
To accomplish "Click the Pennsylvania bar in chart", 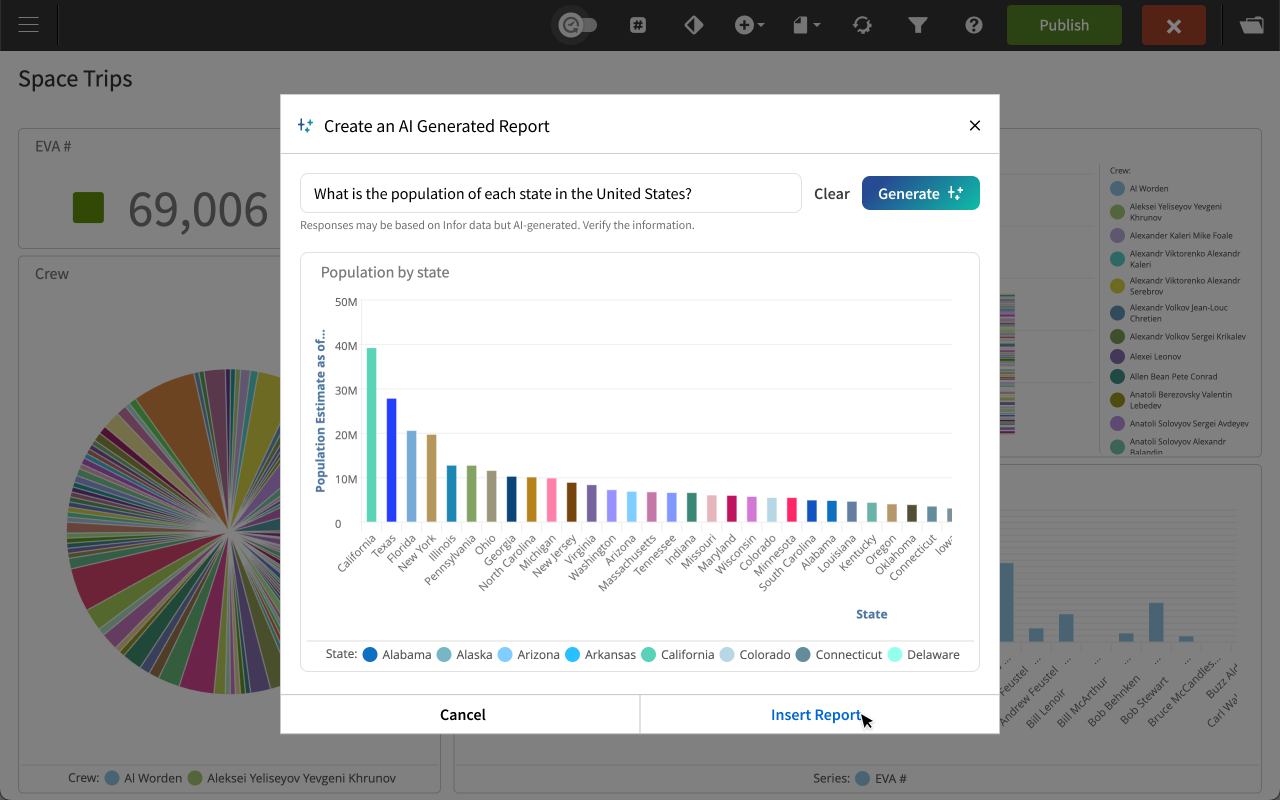I will pyautogui.click(x=472, y=493).
